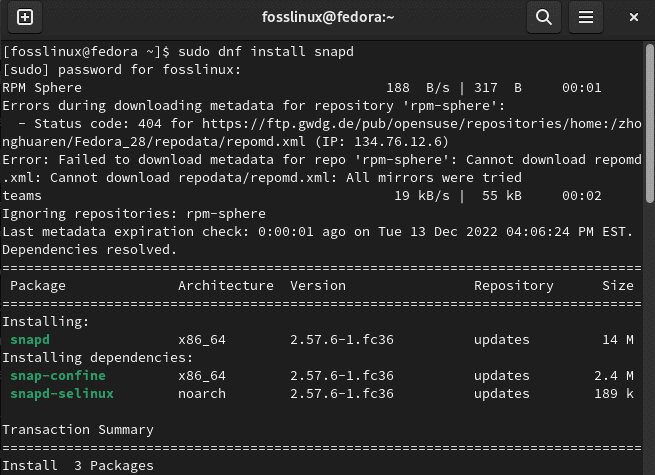
Task: Click the IP address 134.76.12.6
Action: [x=398, y=142]
